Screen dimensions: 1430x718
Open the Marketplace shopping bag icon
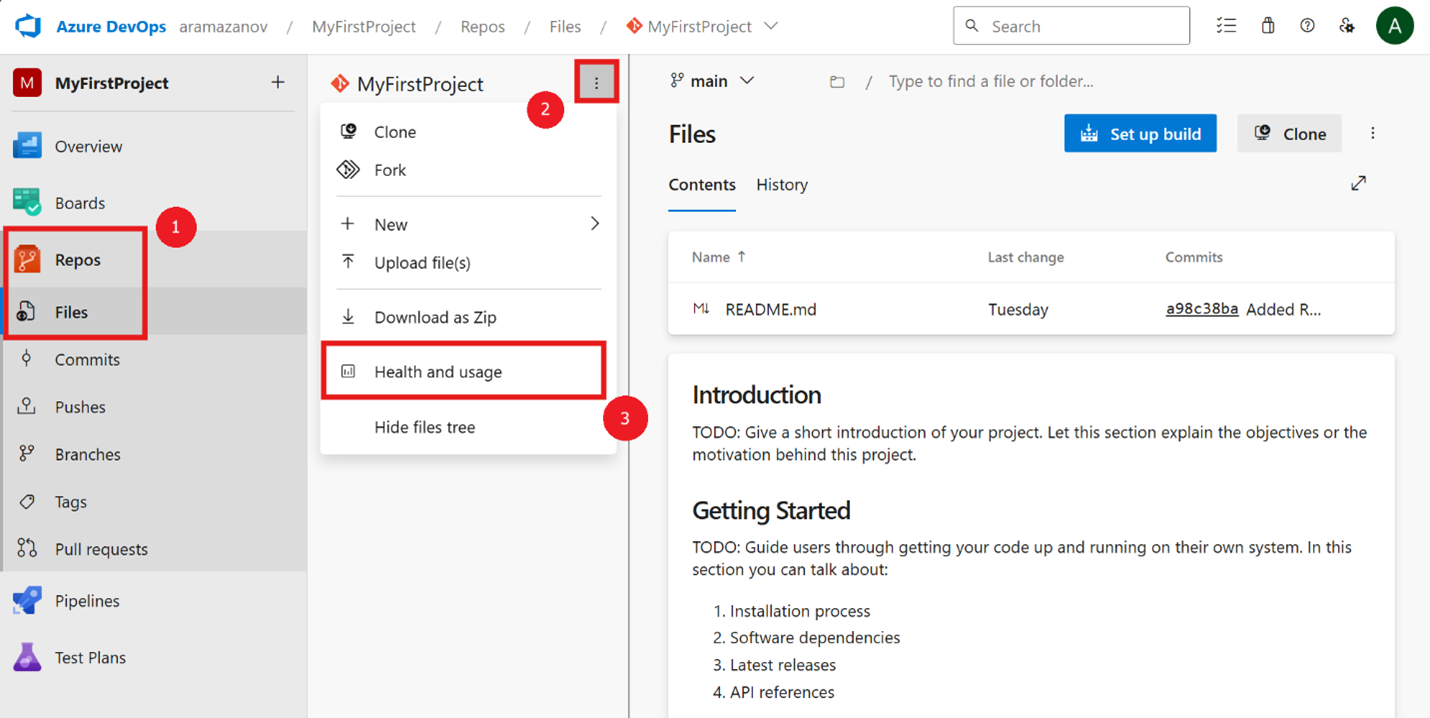point(1267,25)
